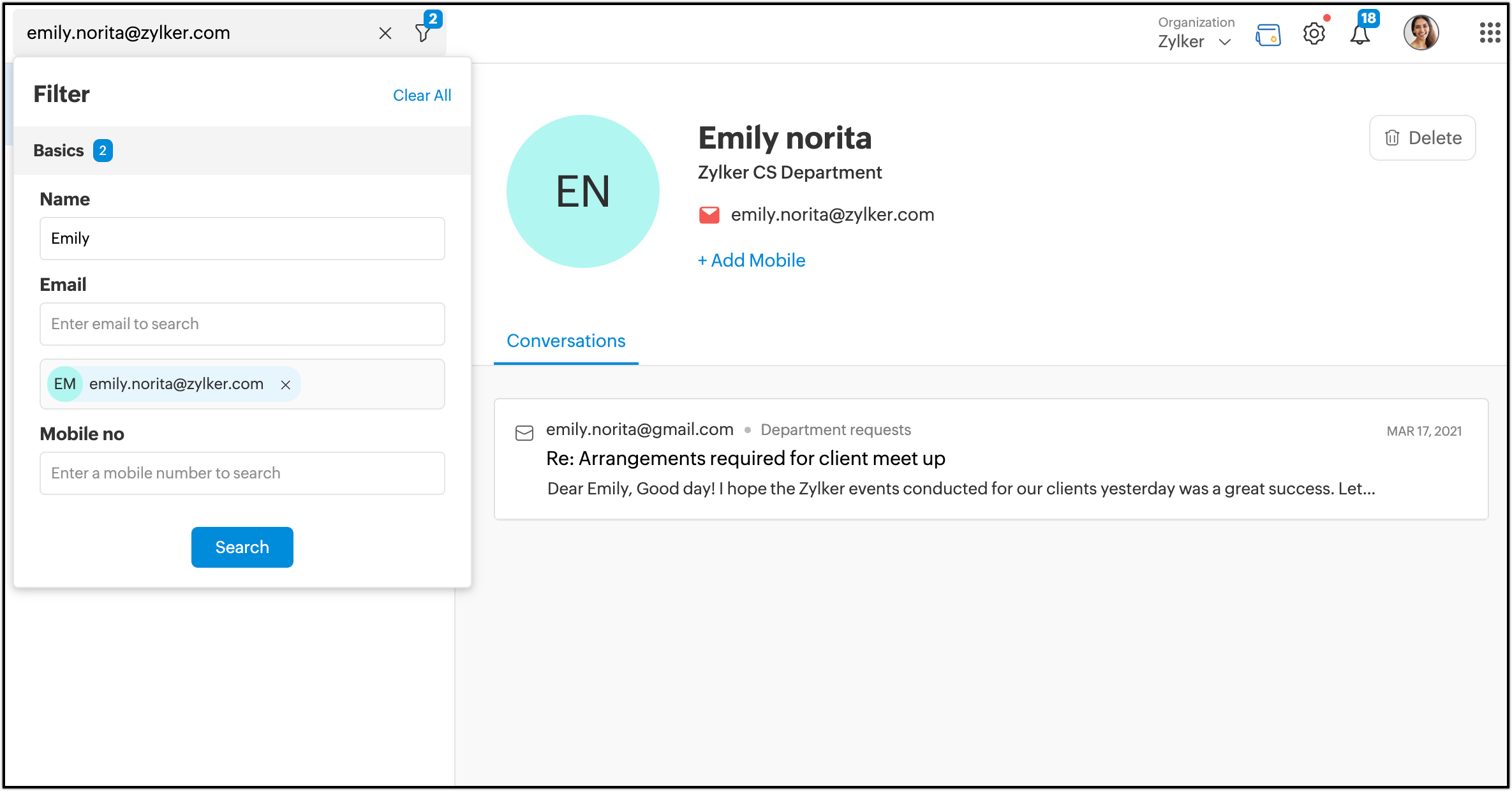Open the user profile avatar

tap(1421, 33)
